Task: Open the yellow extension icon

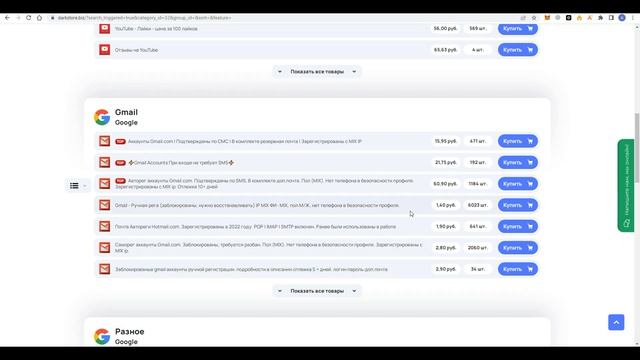Action: coord(579,18)
